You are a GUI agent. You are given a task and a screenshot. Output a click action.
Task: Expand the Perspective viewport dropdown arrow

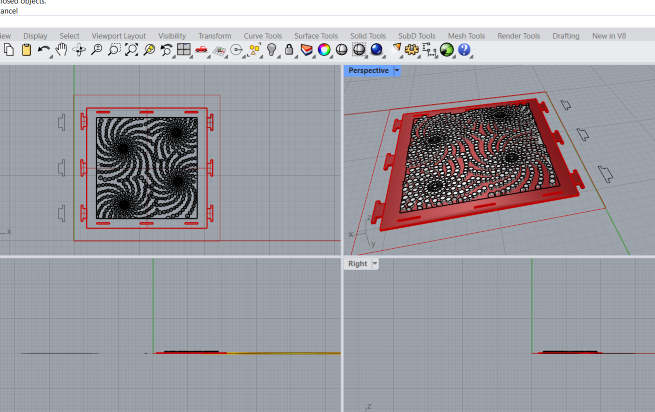point(397,71)
